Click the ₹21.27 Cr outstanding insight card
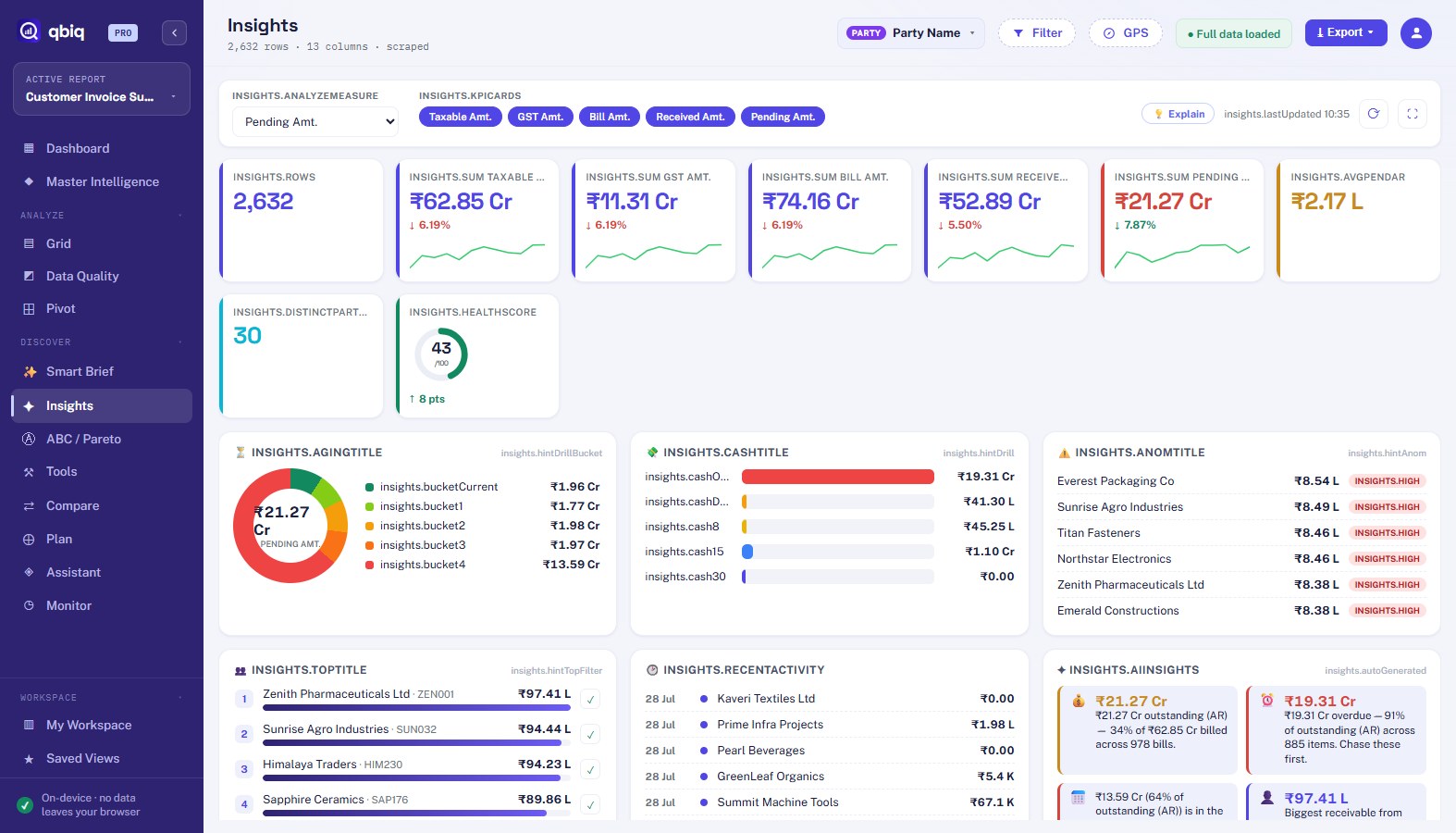The image size is (1456, 833). point(1147,730)
